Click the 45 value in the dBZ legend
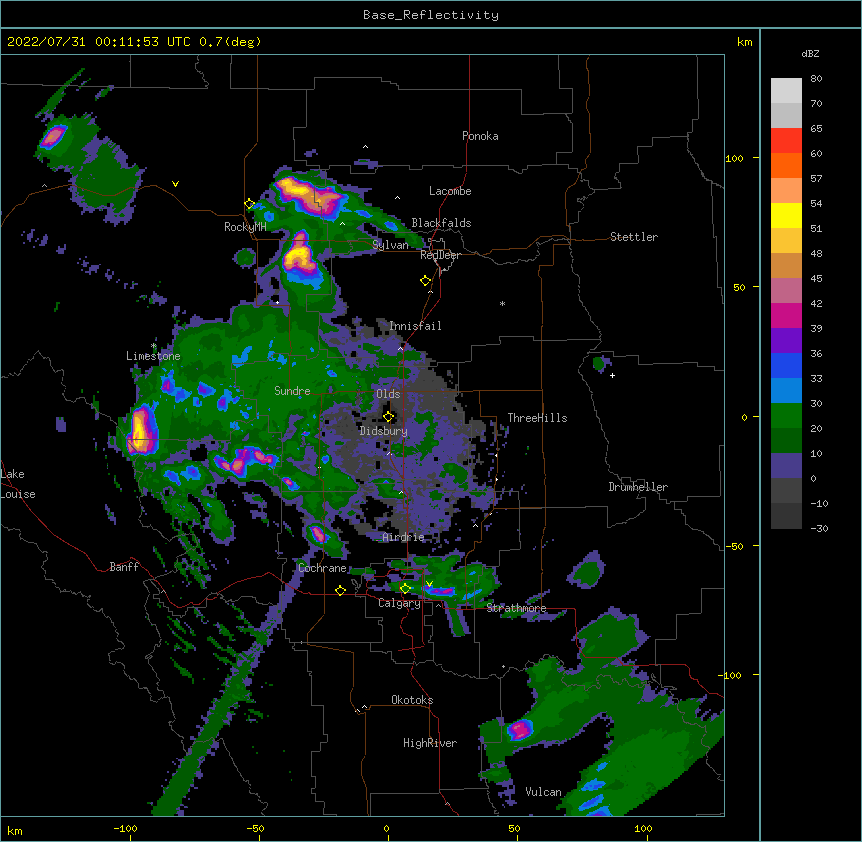The height and width of the screenshot is (842, 862). coord(816,278)
